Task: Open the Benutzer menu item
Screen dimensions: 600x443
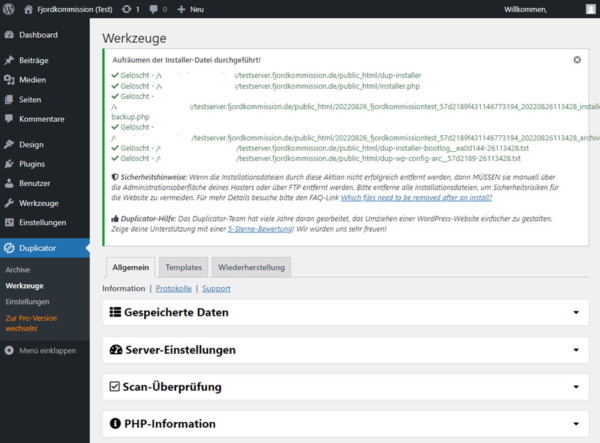Action: click(x=45, y=183)
